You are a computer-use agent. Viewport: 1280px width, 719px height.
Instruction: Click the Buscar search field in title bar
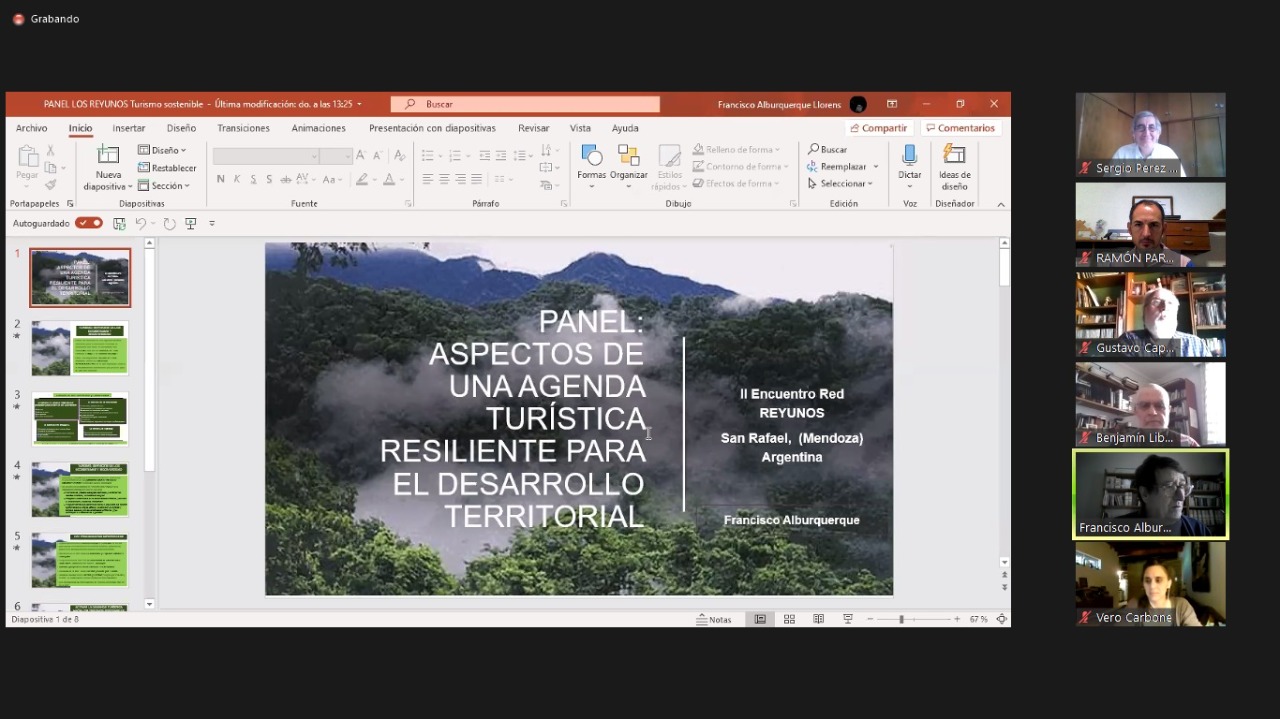(x=525, y=104)
